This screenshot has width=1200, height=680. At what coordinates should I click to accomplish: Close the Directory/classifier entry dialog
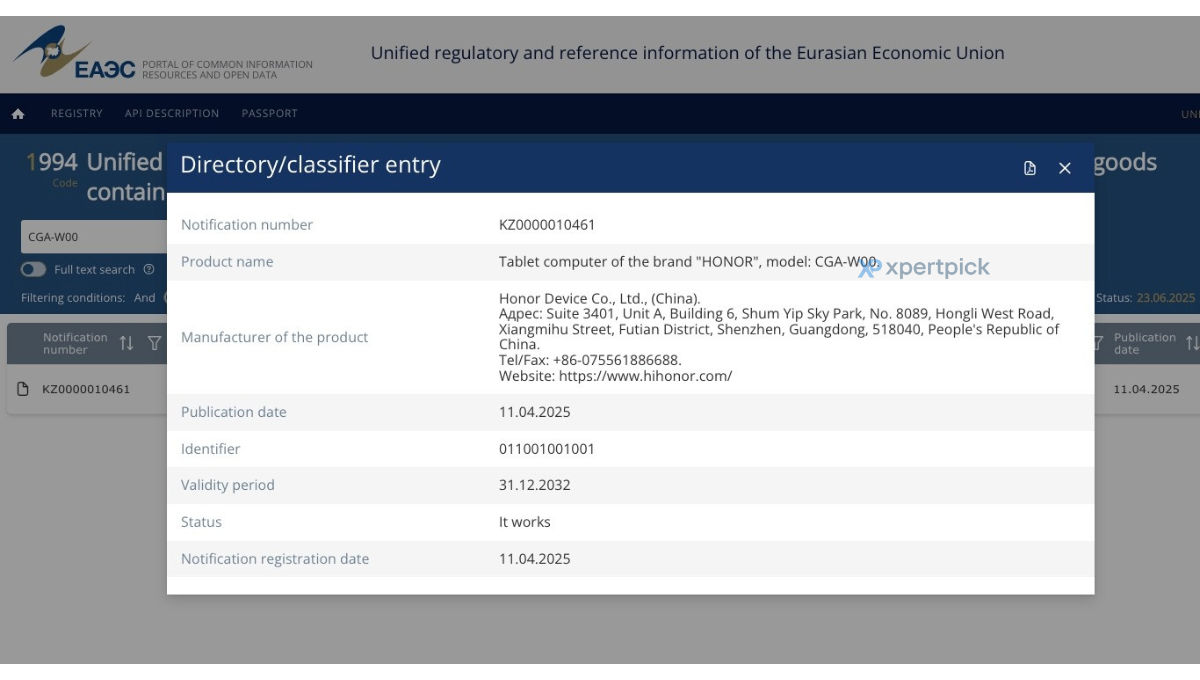pyautogui.click(x=1065, y=168)
